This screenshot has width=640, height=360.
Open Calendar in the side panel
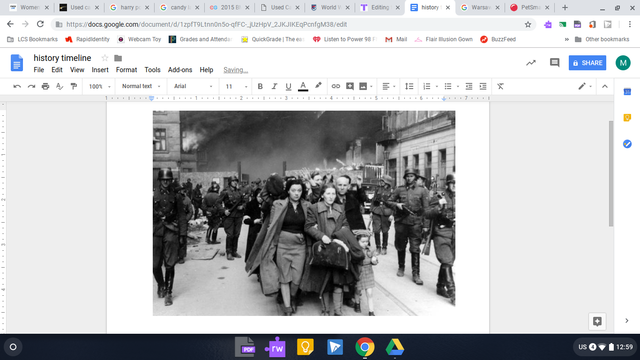point(627,92)
